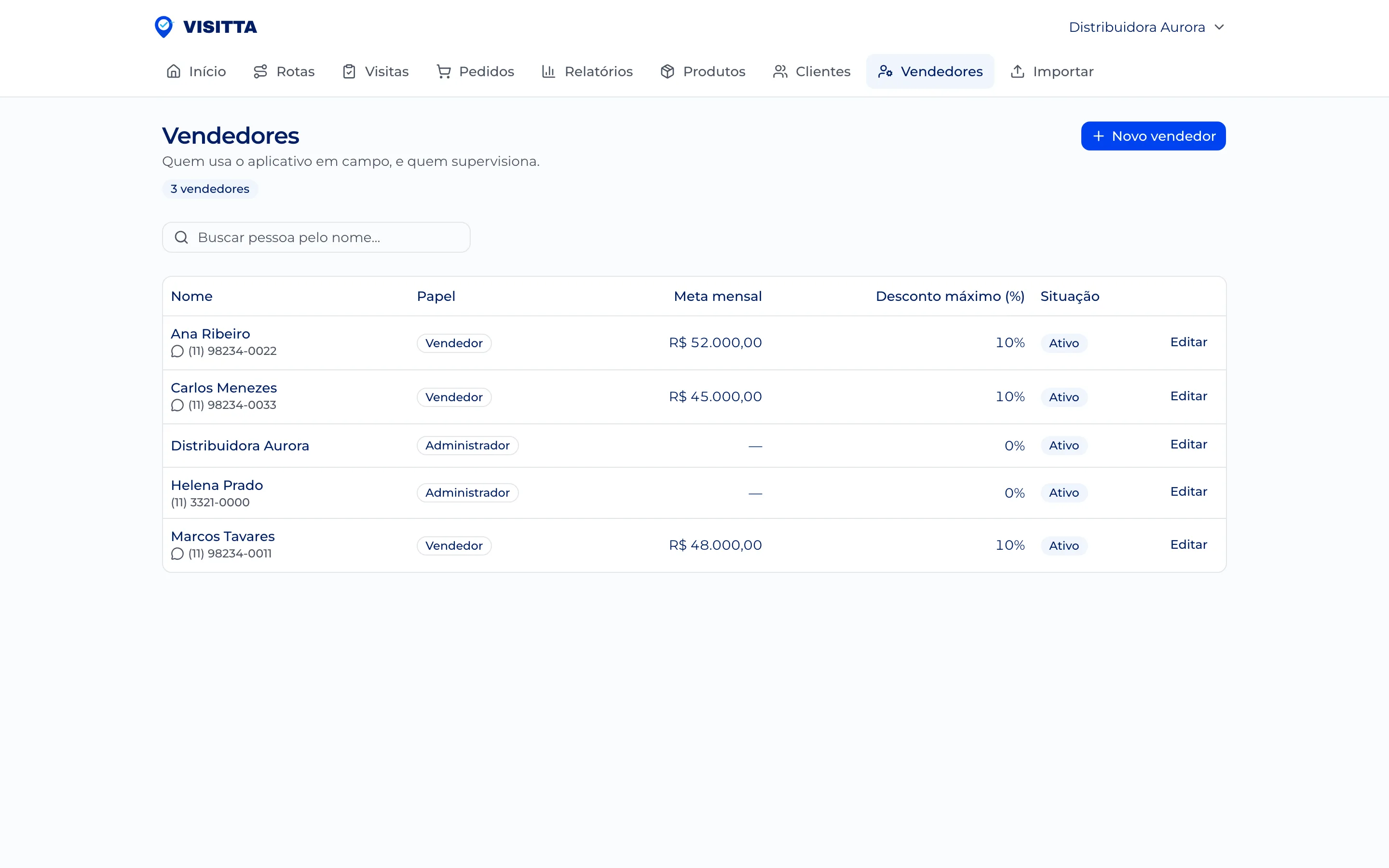Go to the Importar tab
The width and height of the screenshot is (1389, 868).
click(x=1051, y=71)
